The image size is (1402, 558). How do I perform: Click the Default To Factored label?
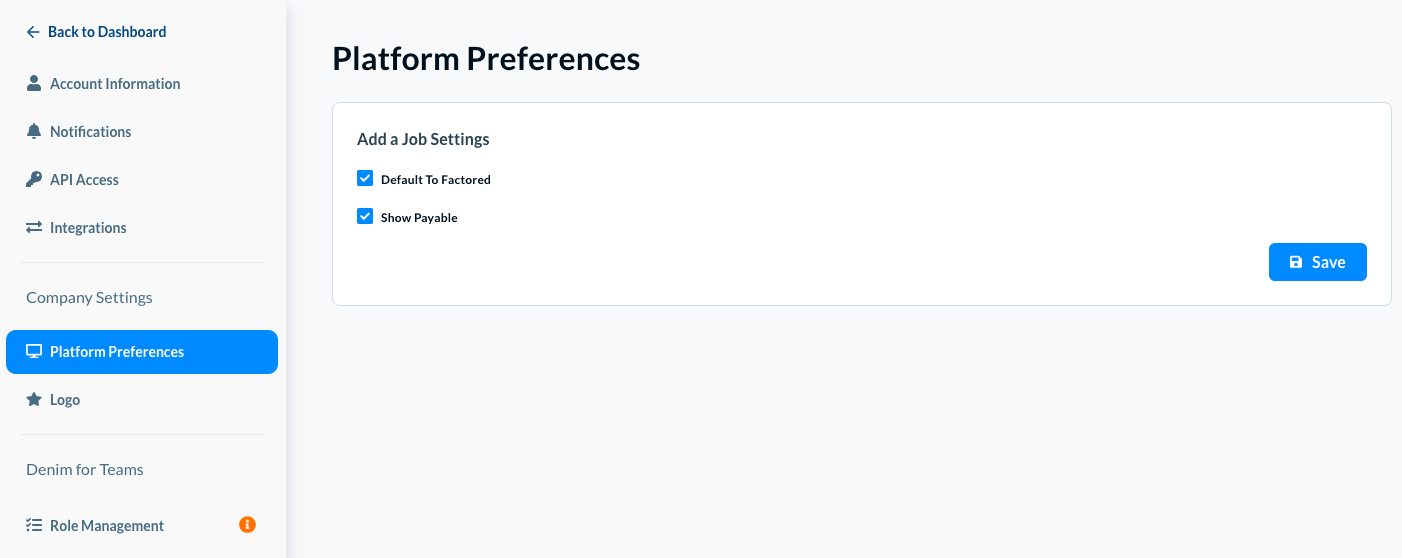(x=436, y=180)
